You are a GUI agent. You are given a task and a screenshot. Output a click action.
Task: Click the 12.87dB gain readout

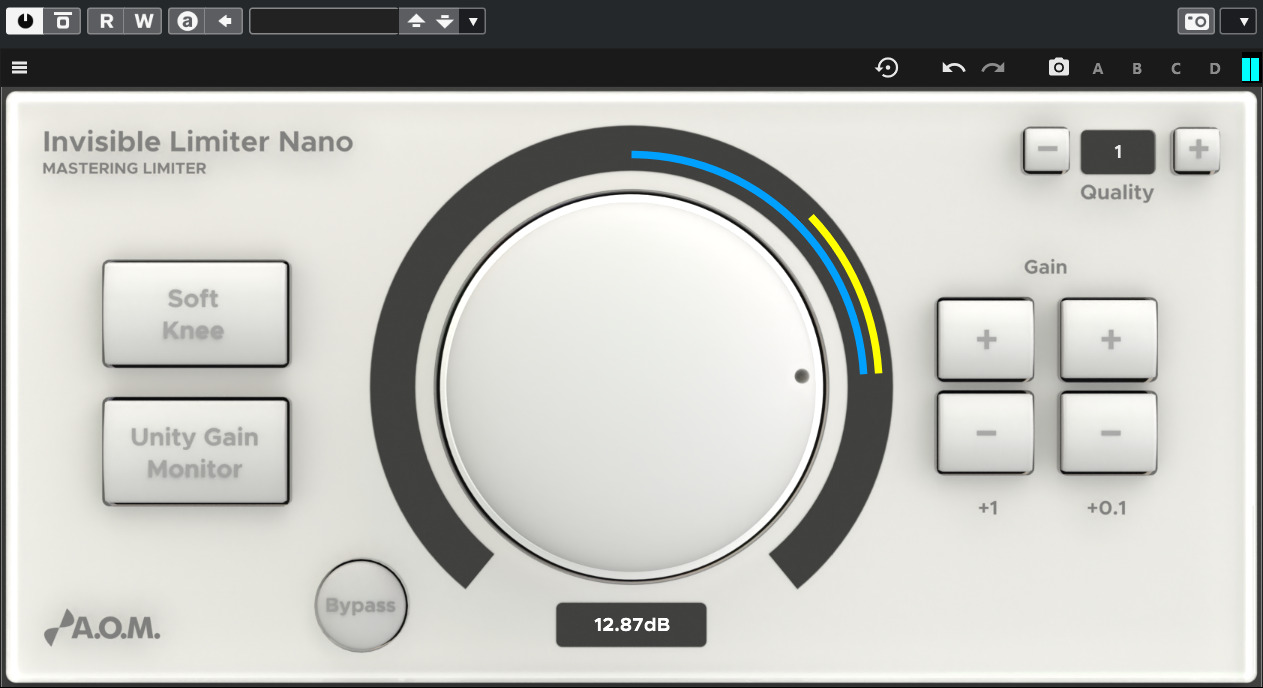coord(632,625)
